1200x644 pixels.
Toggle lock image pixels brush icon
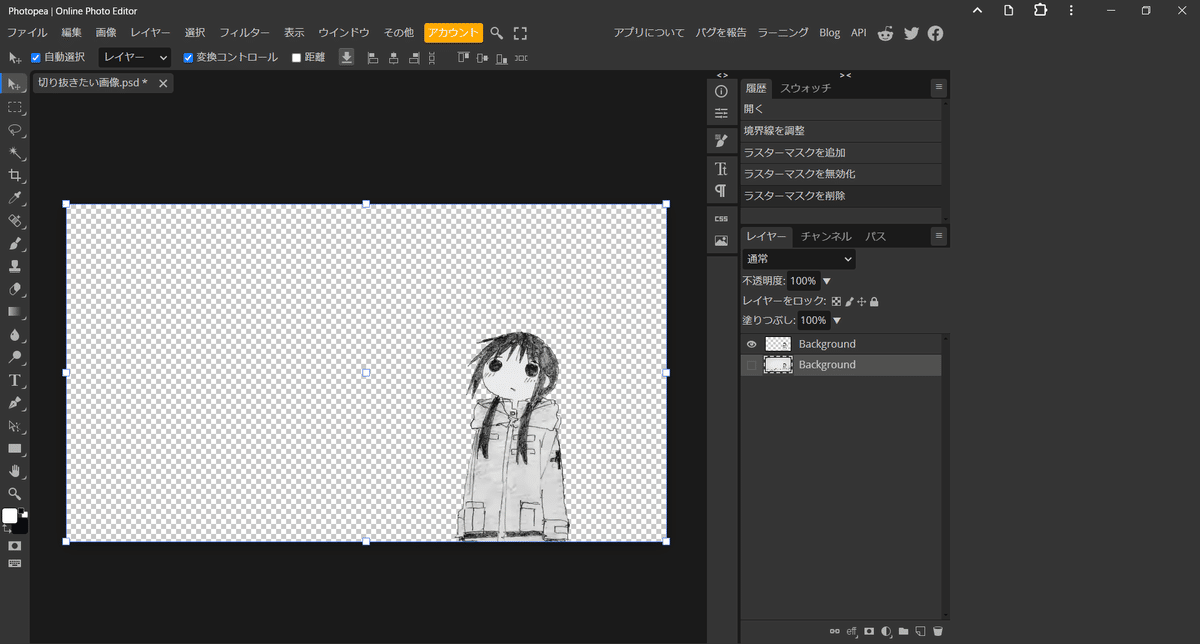click(x=849, y=301)
